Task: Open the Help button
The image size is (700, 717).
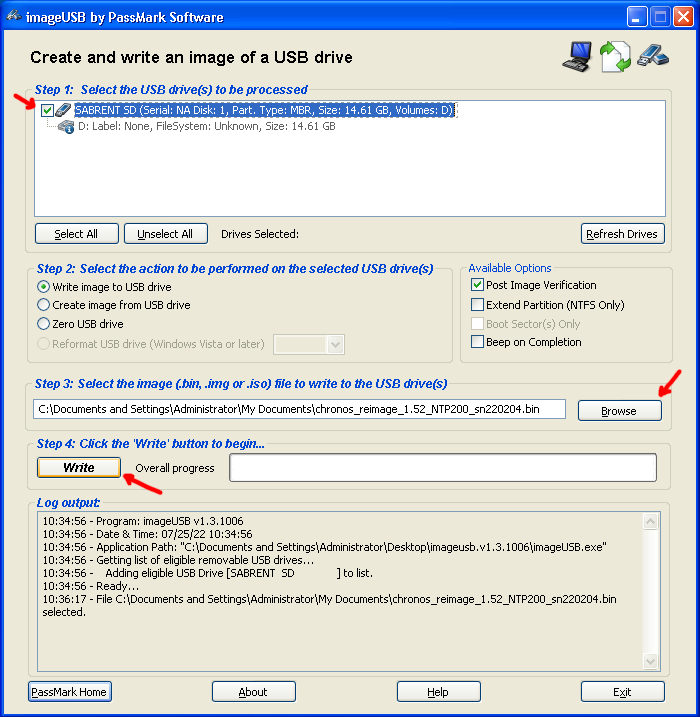Action: [438, 691]
